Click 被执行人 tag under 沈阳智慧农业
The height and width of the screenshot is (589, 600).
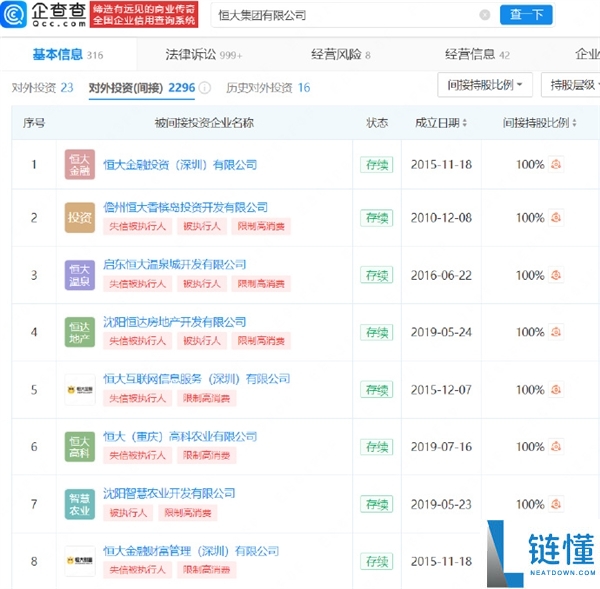128,513
